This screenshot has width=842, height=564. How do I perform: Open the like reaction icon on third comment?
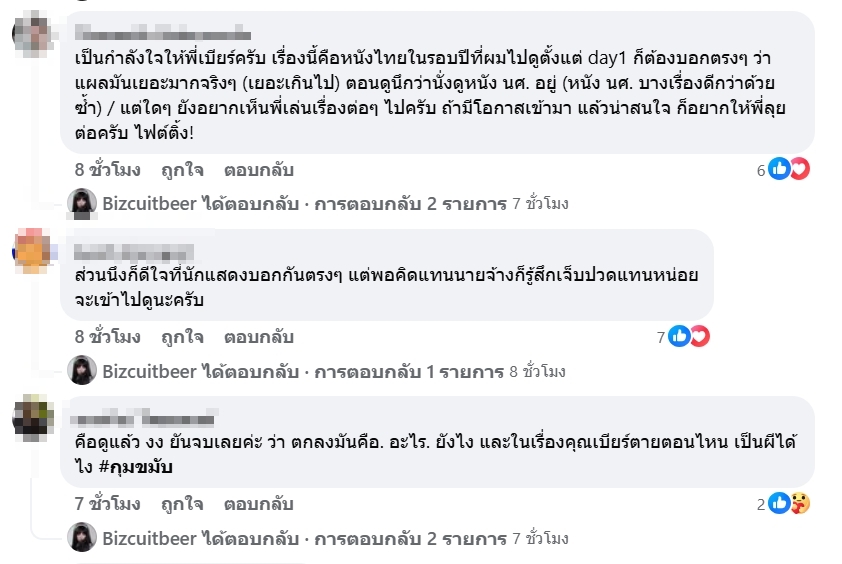coord(779,503)
